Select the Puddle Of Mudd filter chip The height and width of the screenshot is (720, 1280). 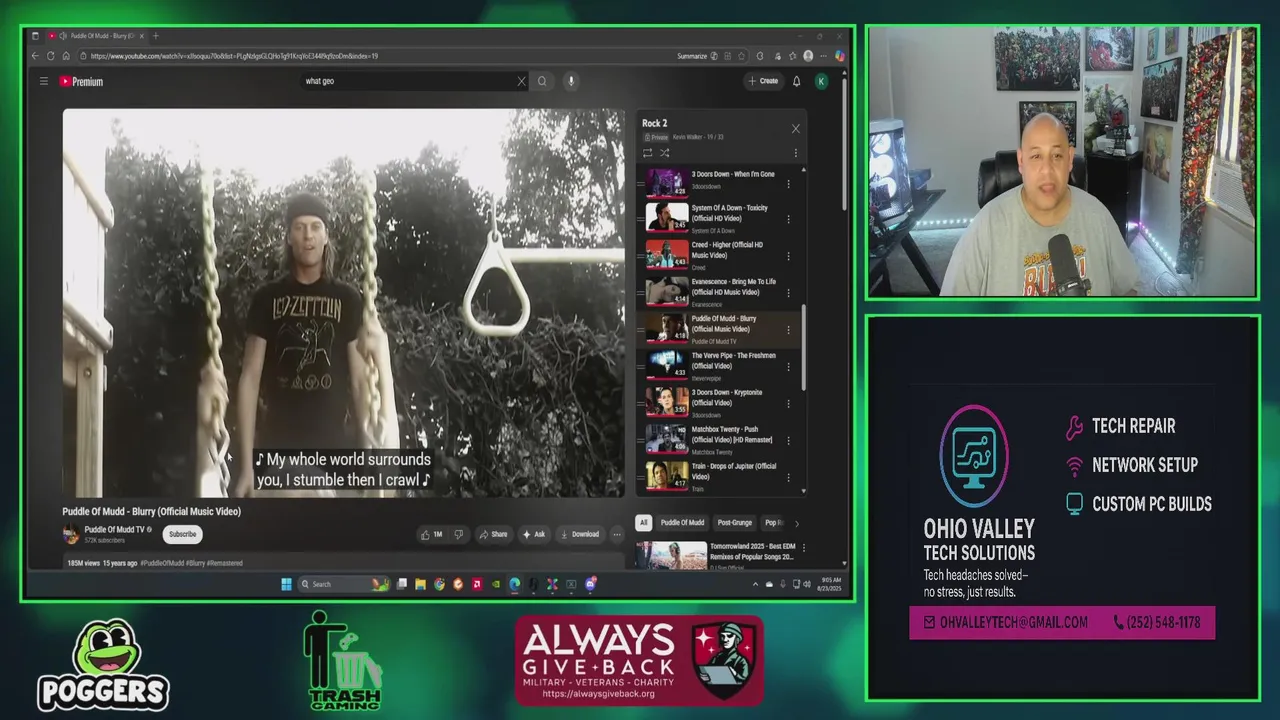682,522
